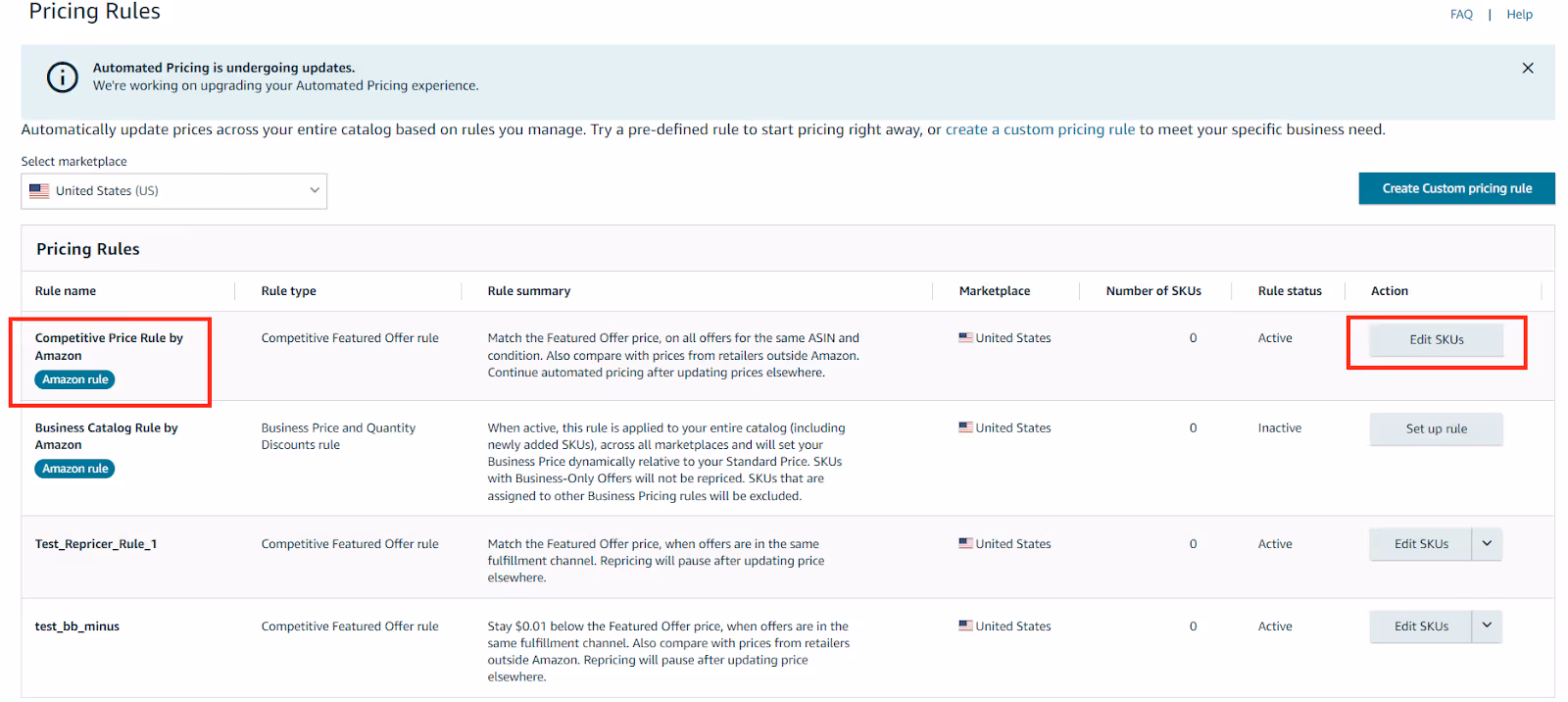Screen dimensions: 1568x702
Task: Click the Marketplace column header
Action: [995, 291]
